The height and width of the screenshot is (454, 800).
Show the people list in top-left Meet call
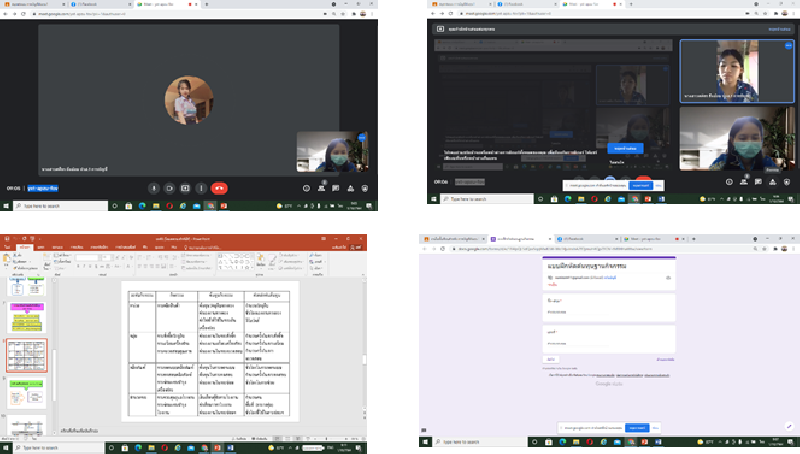pos(322,187)
